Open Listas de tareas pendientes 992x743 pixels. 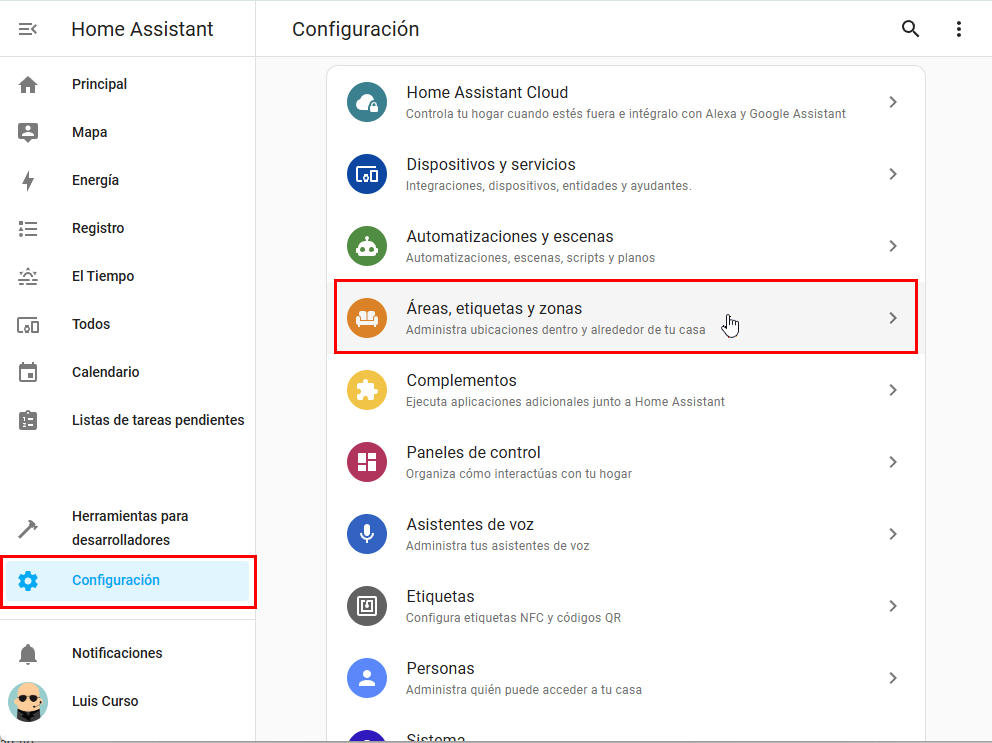pyautogui.click(x=158, y=420)
